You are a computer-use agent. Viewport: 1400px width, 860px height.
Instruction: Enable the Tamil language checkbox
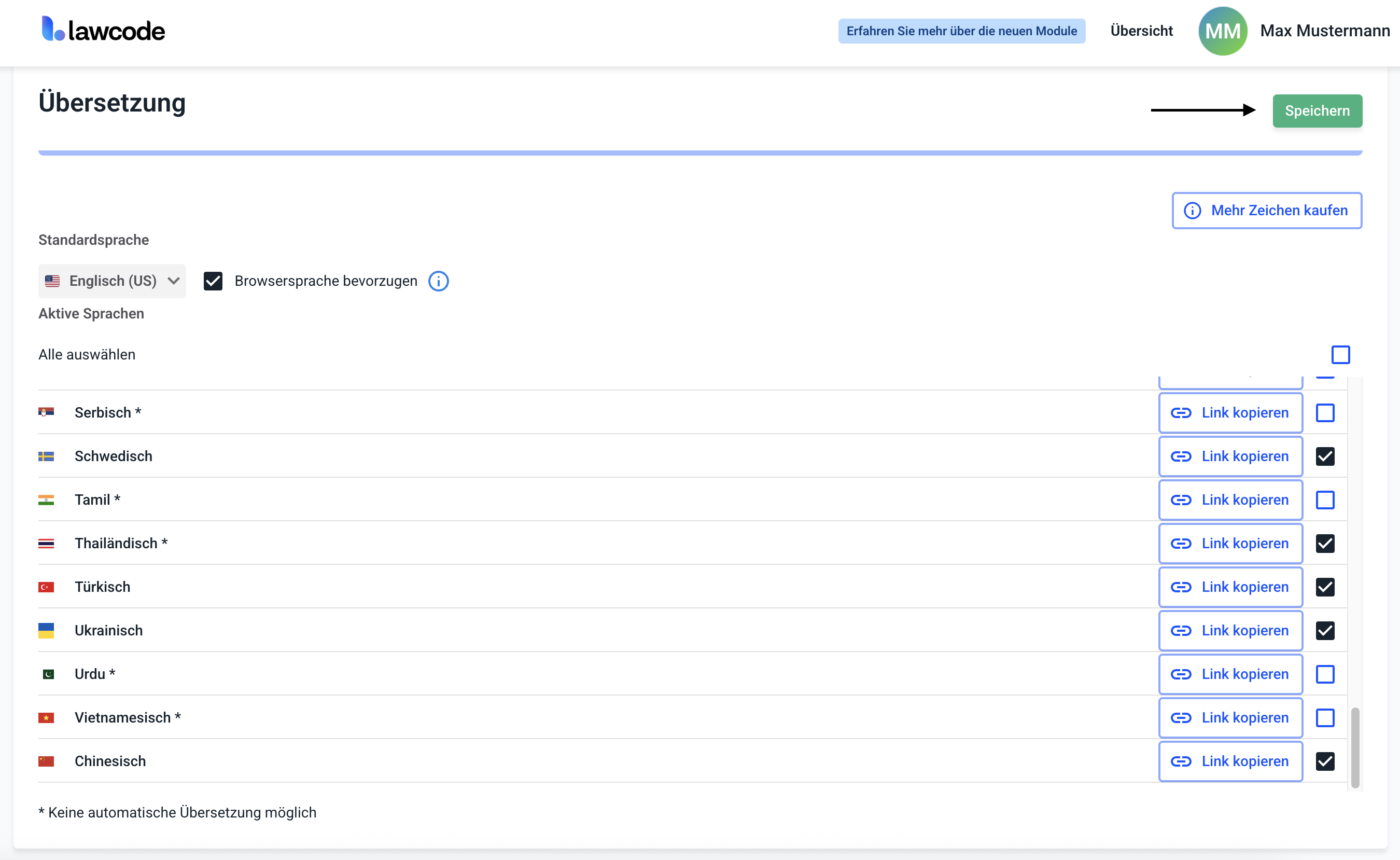1324,500
